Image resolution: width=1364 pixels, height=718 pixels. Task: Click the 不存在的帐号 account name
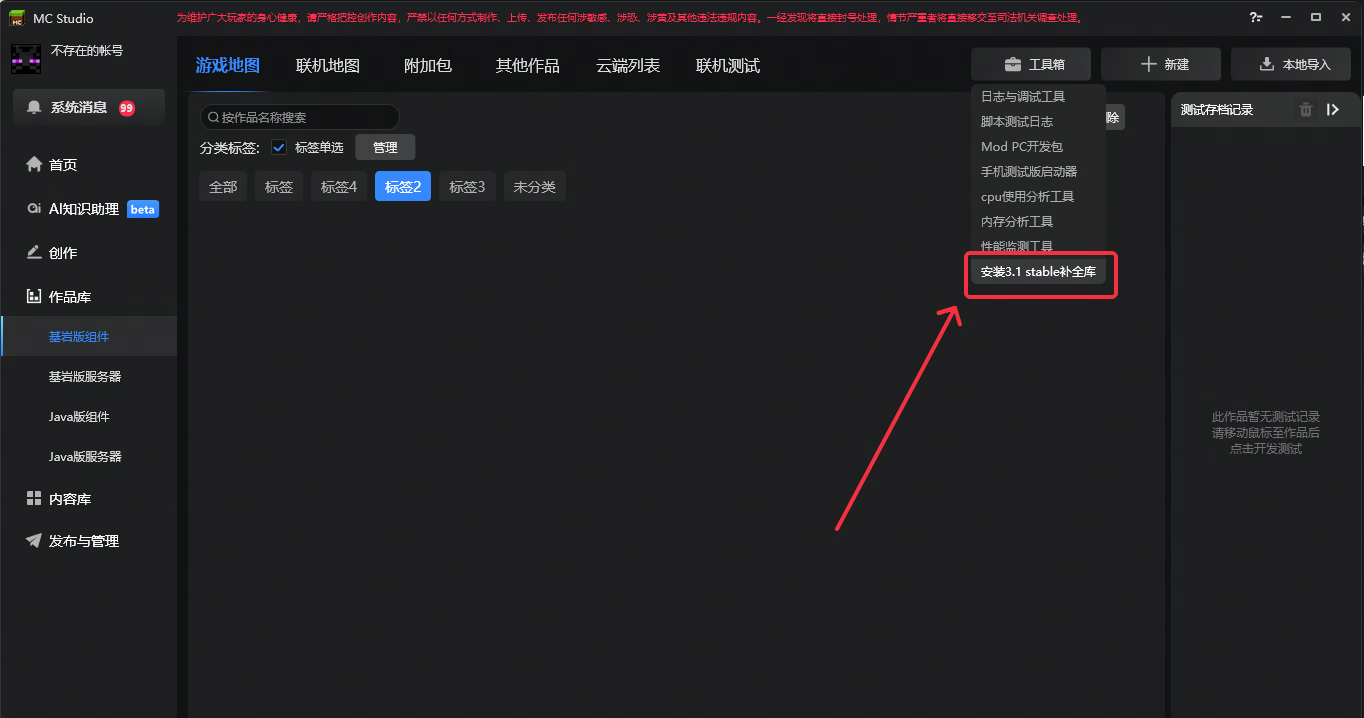tap(87, 51)
